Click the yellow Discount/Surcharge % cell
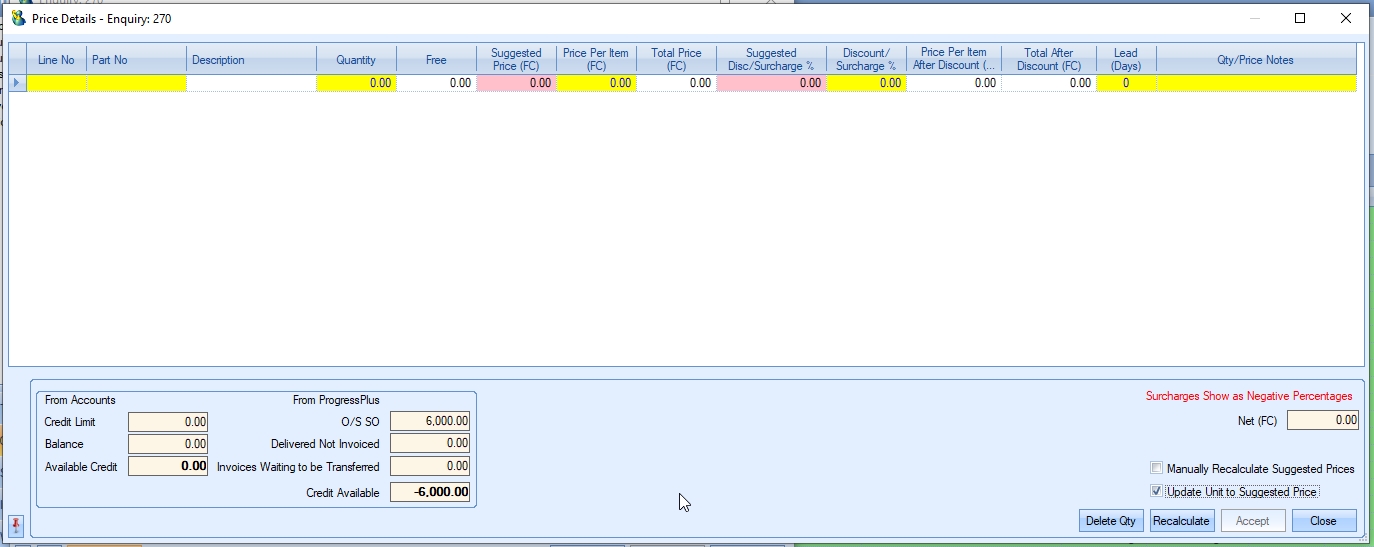The height and width of the screenshot is (547, 1374). [866, 83]
